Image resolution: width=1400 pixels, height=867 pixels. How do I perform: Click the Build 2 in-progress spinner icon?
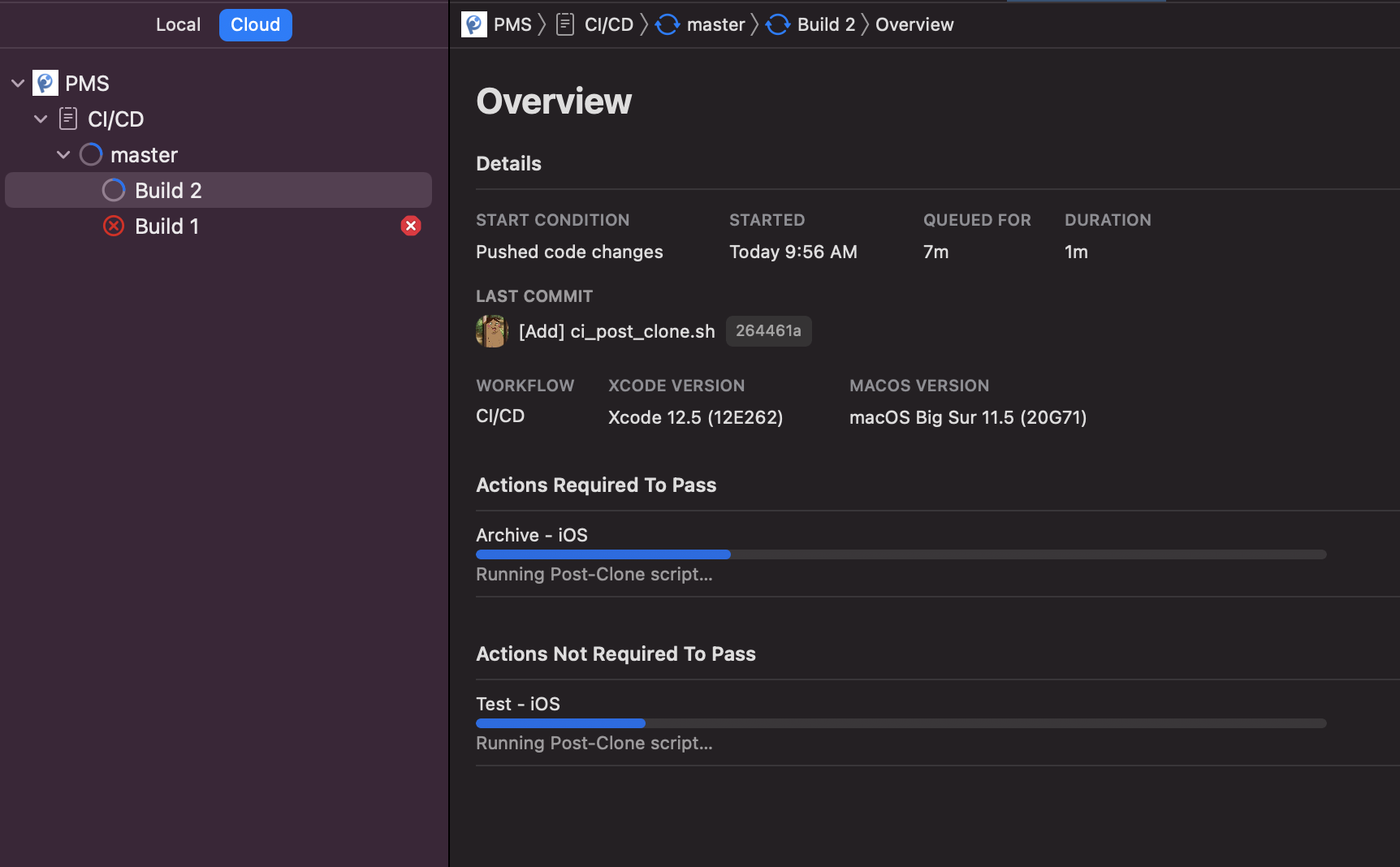click(x=114, y=190)
